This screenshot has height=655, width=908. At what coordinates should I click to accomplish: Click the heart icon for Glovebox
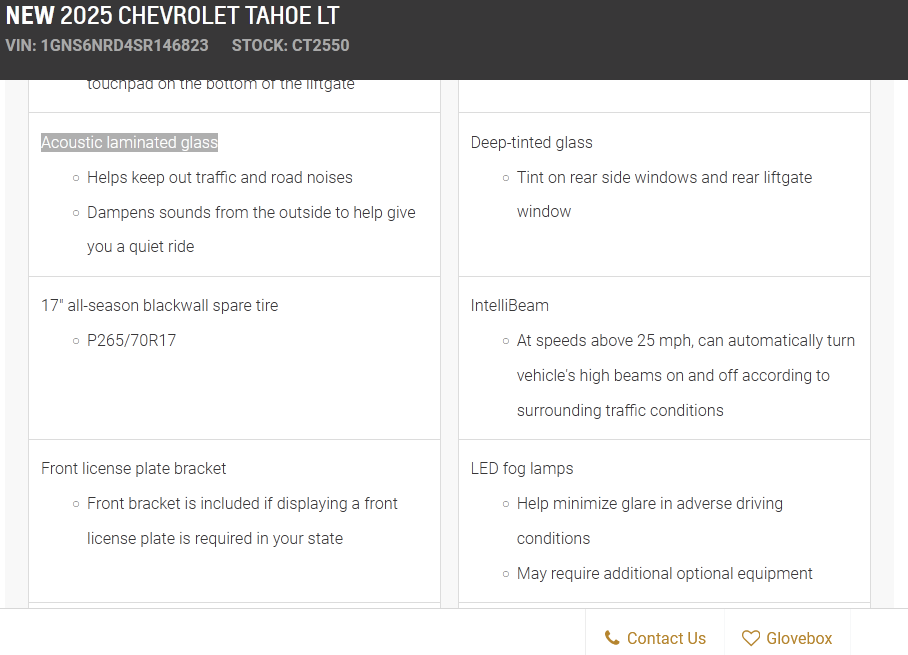pyautogui.click(x=750, y=638)
